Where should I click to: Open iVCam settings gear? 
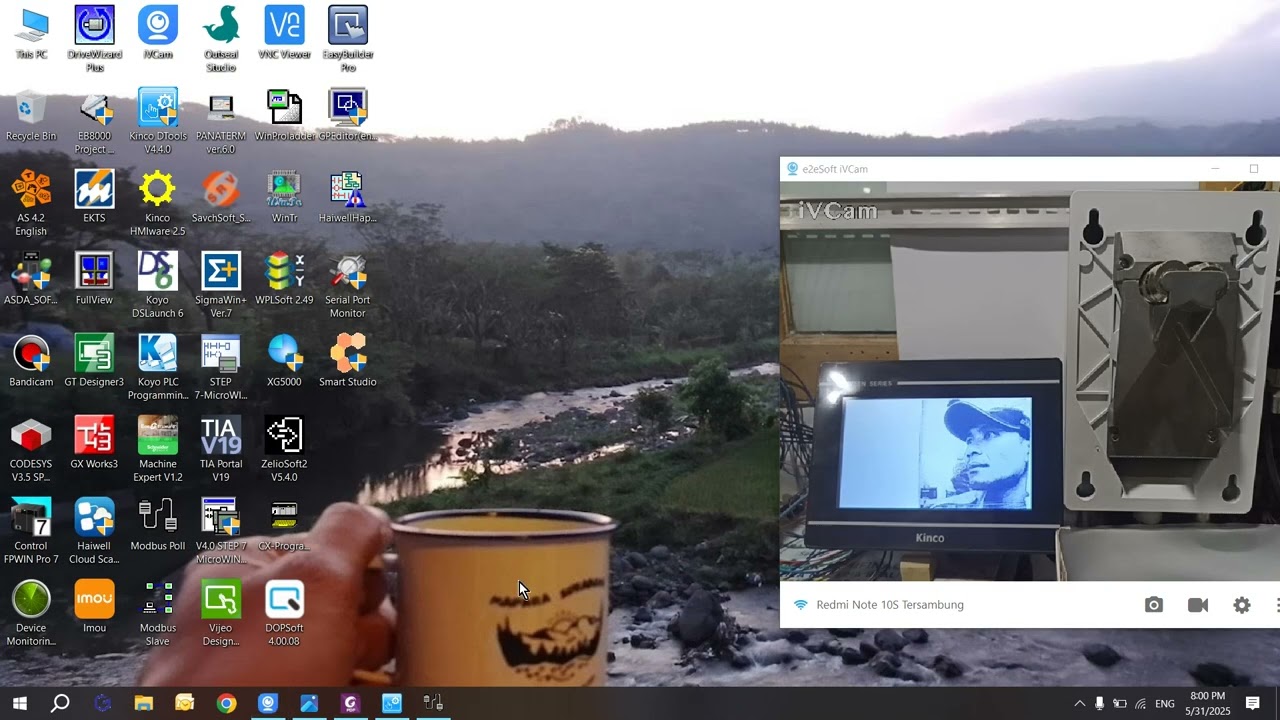pos(1242,605)
